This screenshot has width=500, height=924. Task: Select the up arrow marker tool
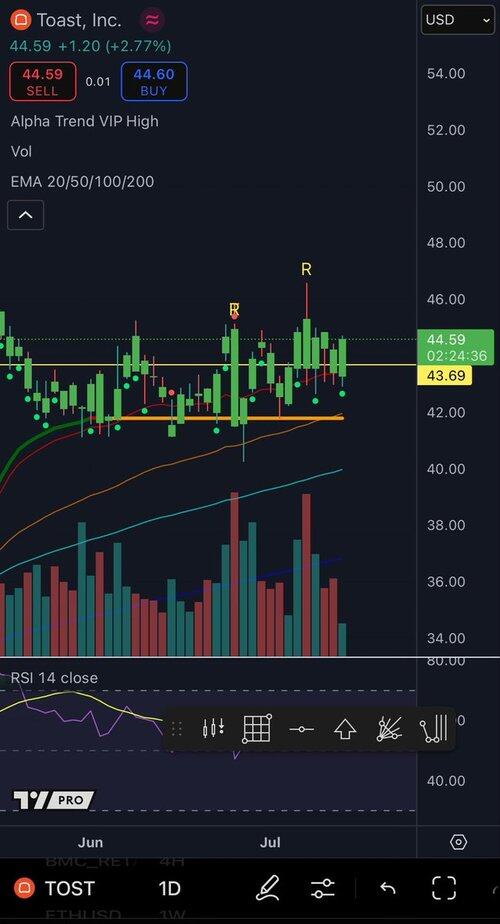[346, 730]
